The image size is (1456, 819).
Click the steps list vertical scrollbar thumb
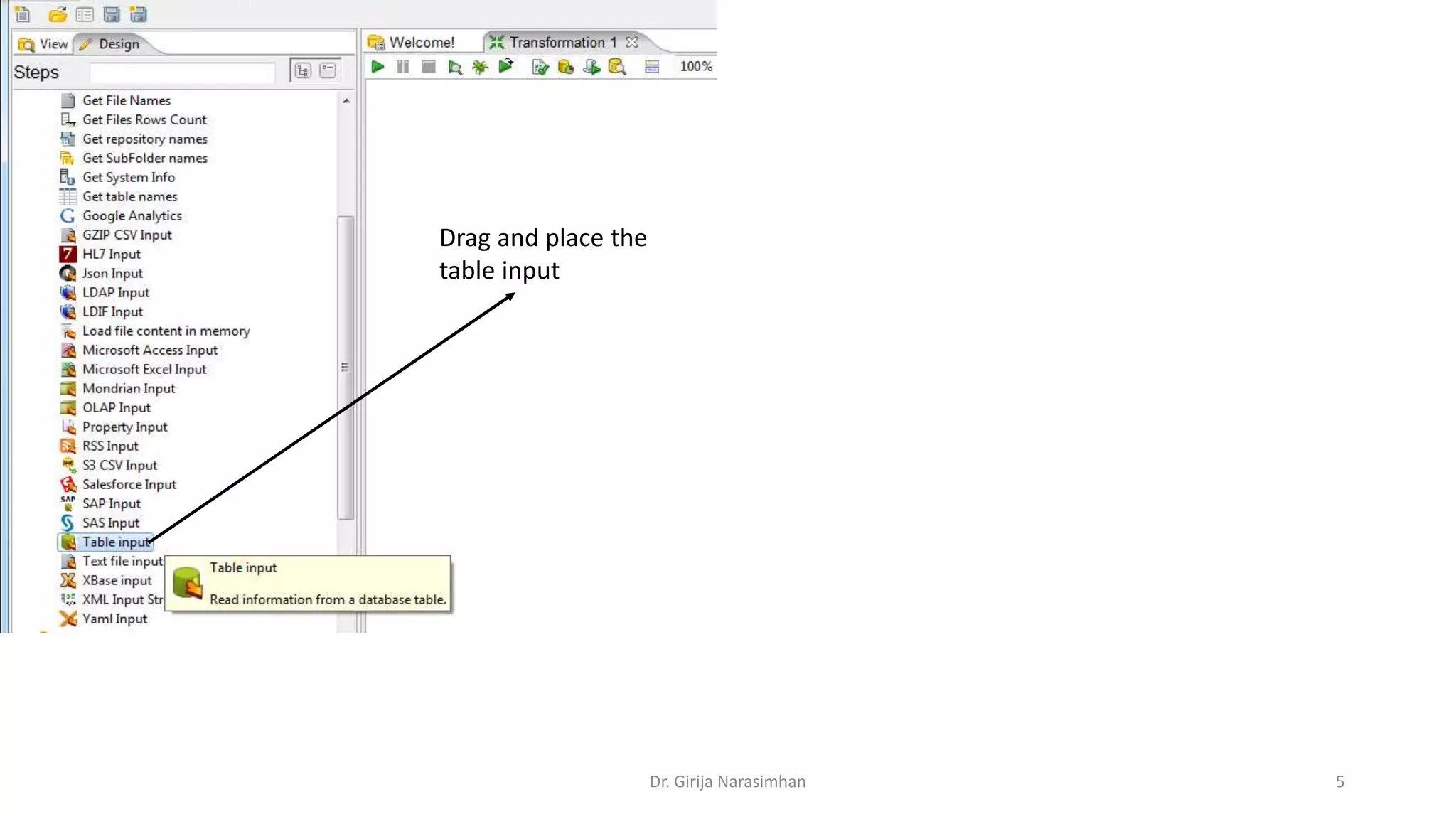[x=346, y=368]
